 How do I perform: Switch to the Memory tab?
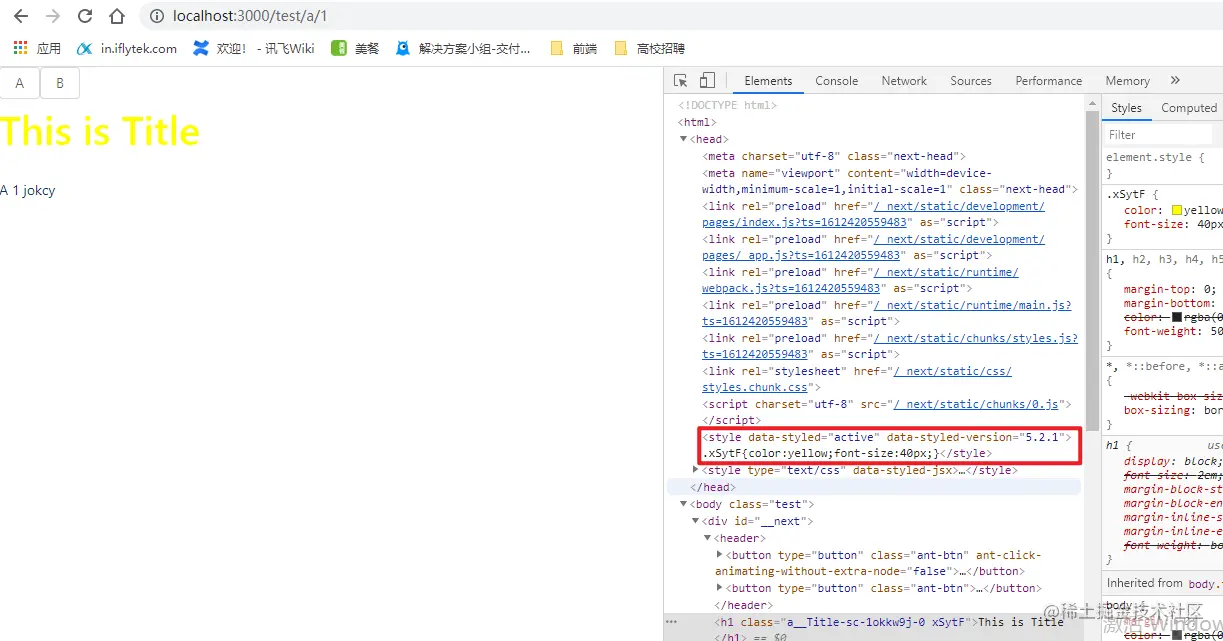tap(1127, 81)
